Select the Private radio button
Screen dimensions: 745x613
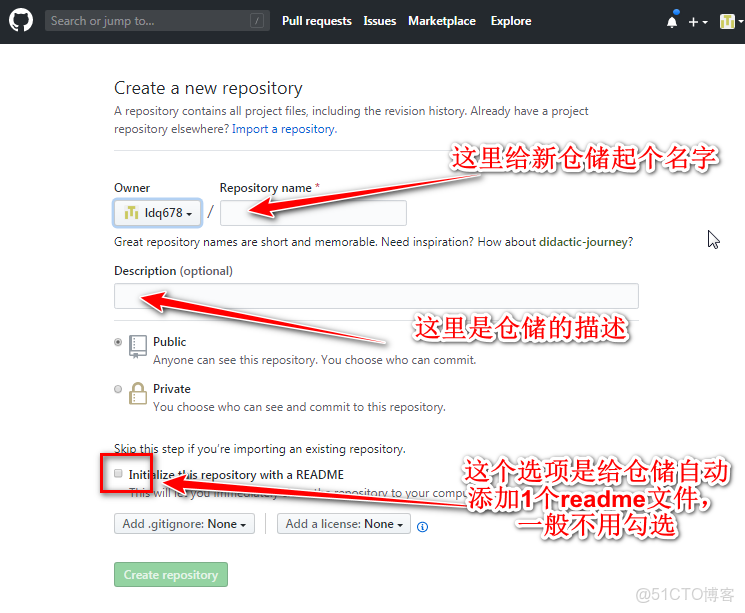118,389
